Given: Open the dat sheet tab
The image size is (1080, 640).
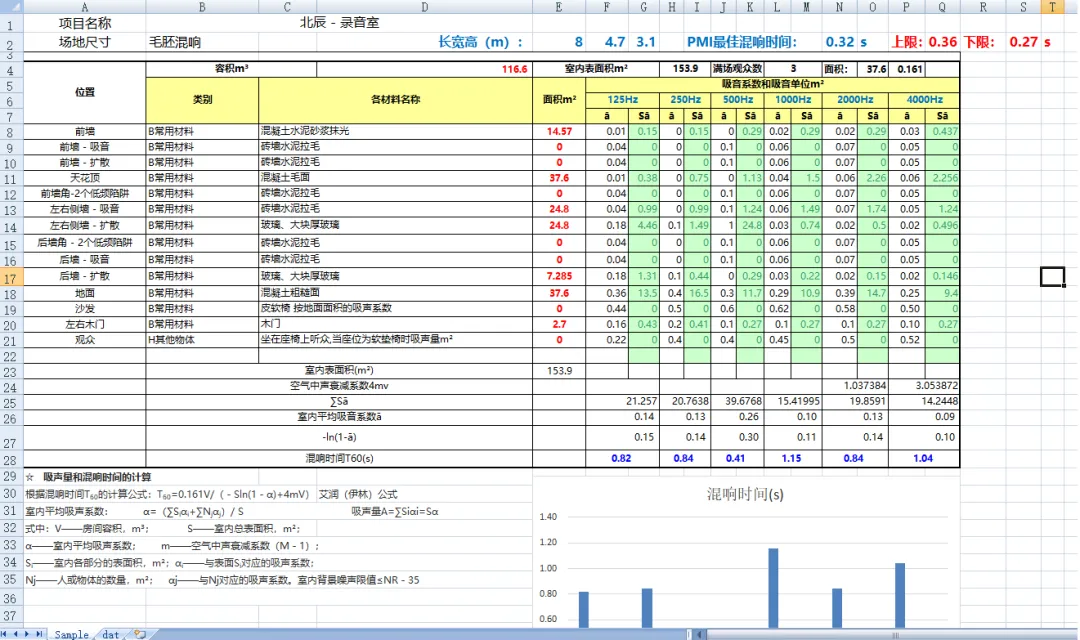Looking at the screenshot, I should tap(110, 634).
